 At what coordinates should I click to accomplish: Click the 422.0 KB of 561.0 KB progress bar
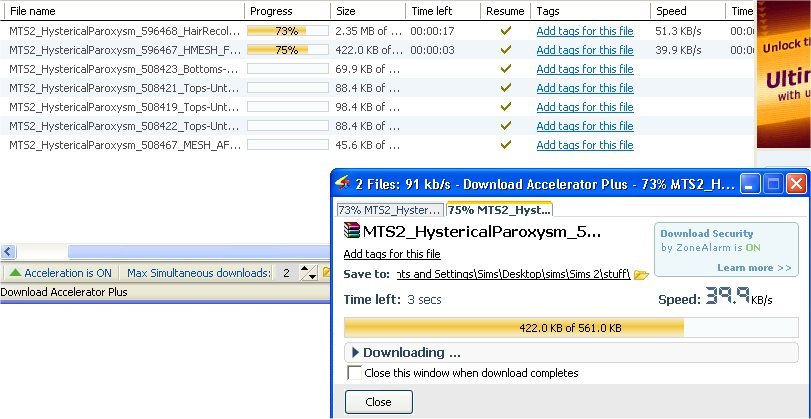tap(571, 327)
